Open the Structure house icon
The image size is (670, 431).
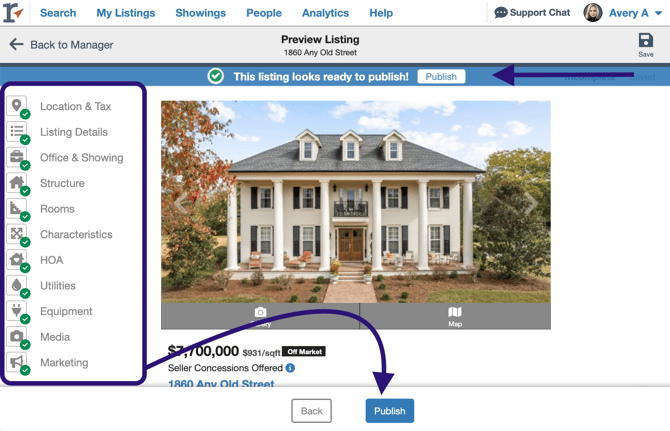point(17,182)
